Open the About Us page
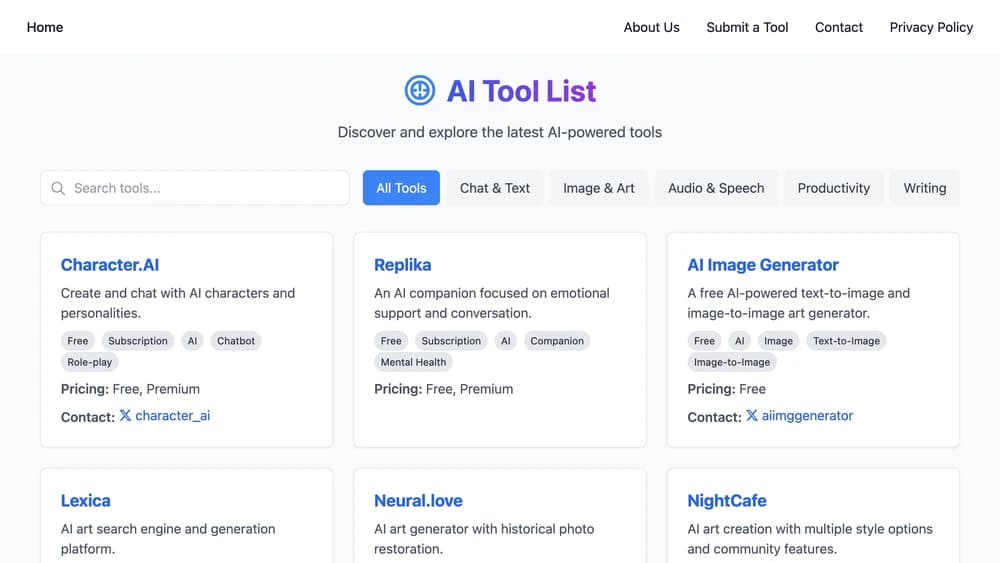This screenshot has height=563, width=1000. tap(651, 27)
